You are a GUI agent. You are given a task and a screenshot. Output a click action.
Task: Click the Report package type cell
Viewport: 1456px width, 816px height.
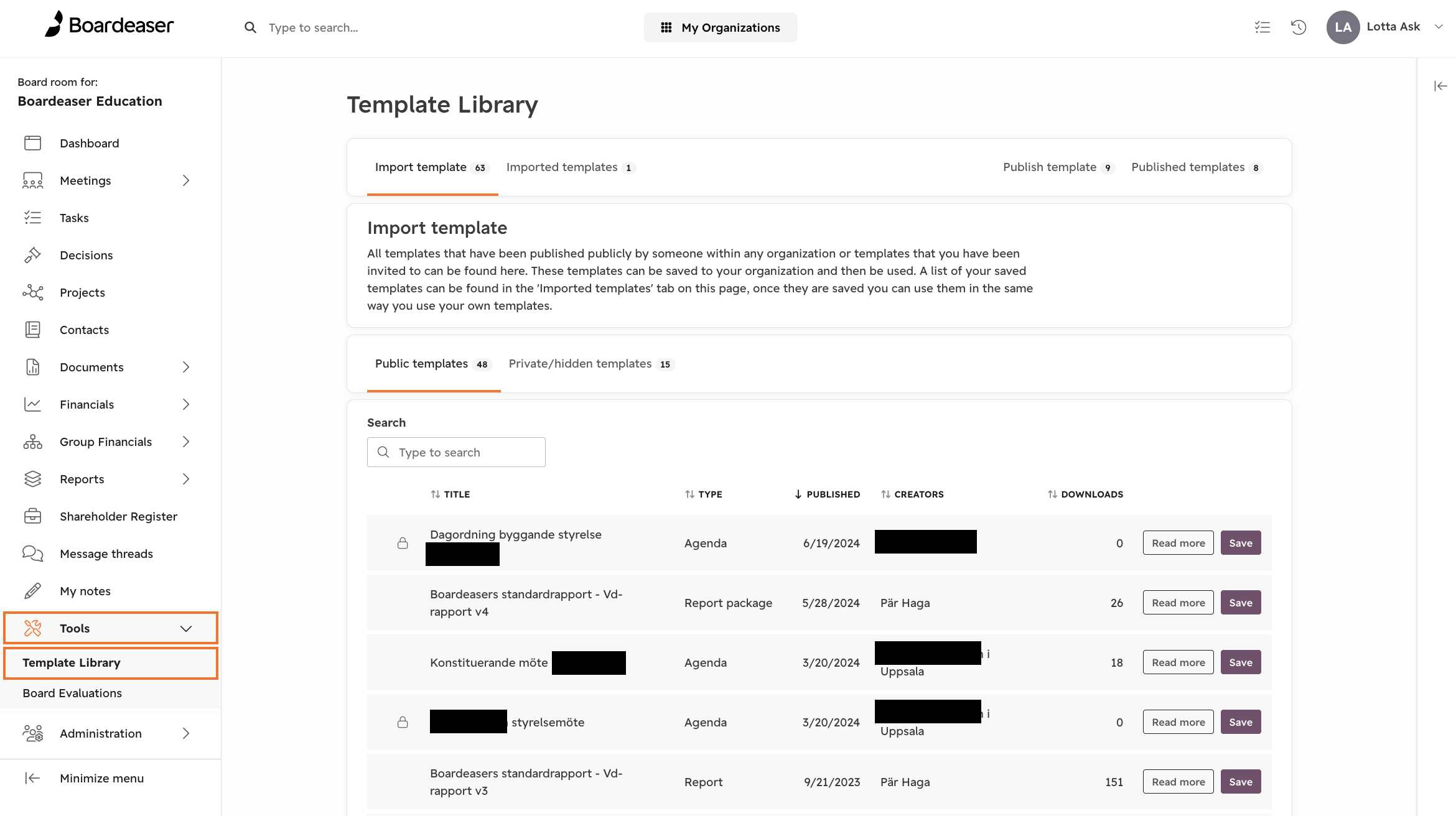point(728,603)
